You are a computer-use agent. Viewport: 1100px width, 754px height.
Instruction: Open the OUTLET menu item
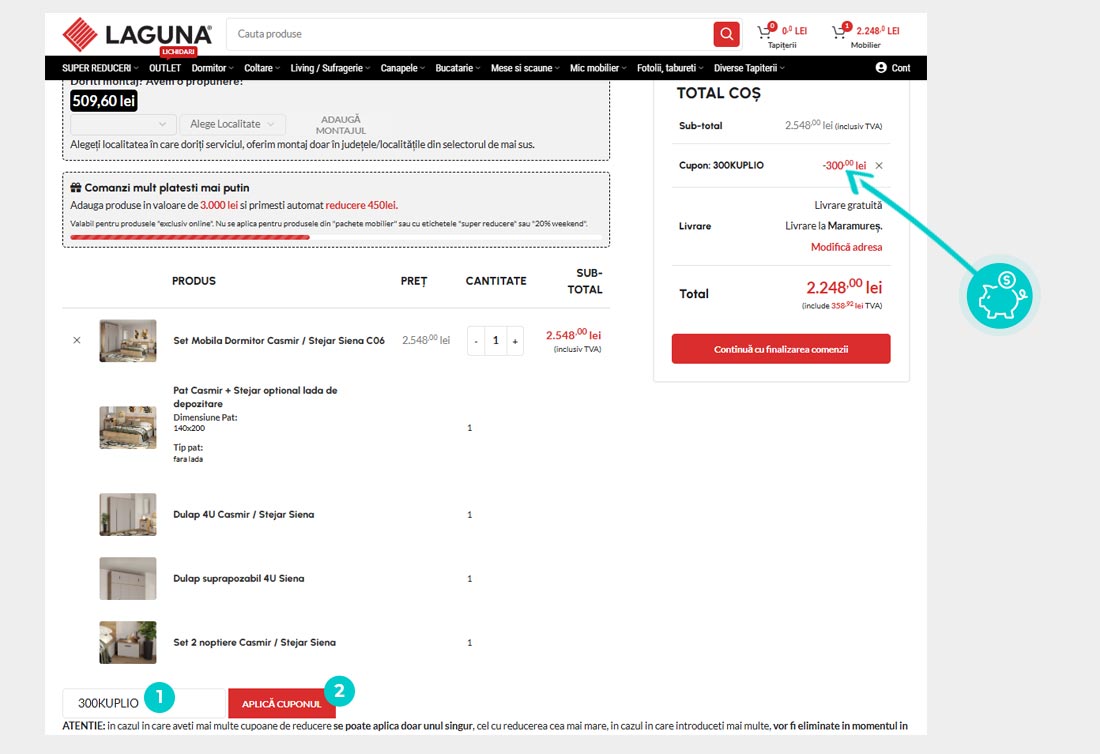coord(165,68)
